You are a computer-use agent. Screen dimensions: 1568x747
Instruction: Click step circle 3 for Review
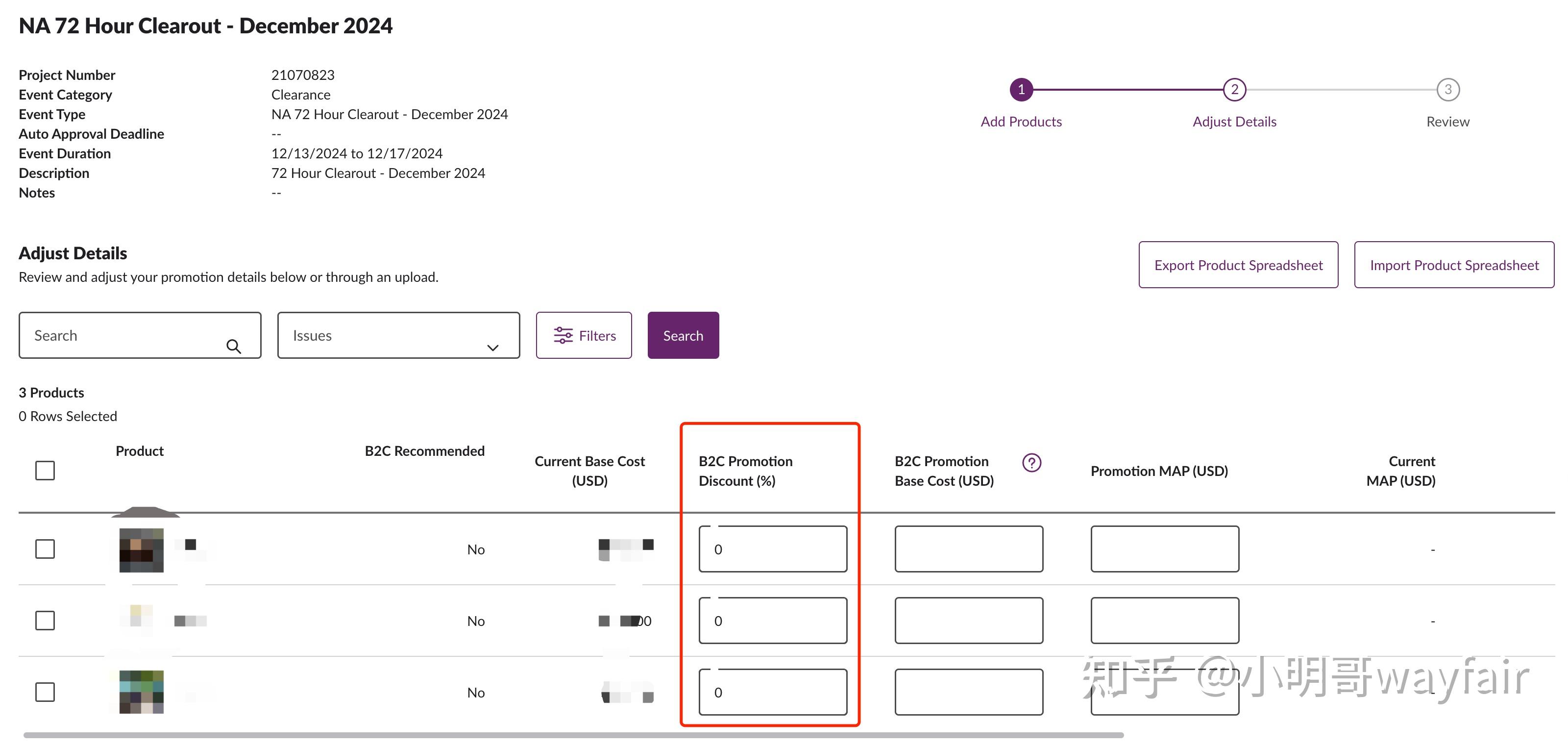pyautogui.click(x=1447, y=89)
